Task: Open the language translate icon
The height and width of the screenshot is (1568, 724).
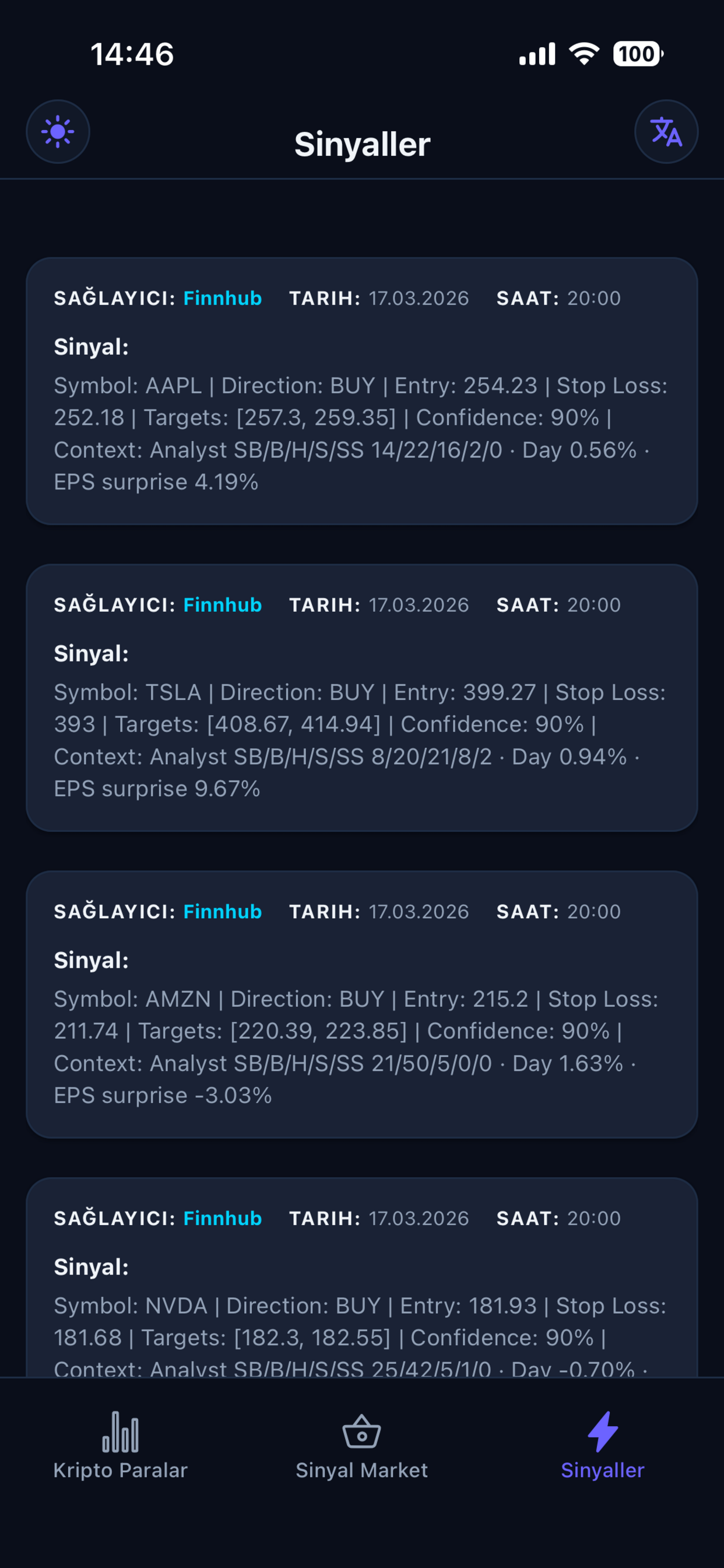Action: [x=666, y=131]
